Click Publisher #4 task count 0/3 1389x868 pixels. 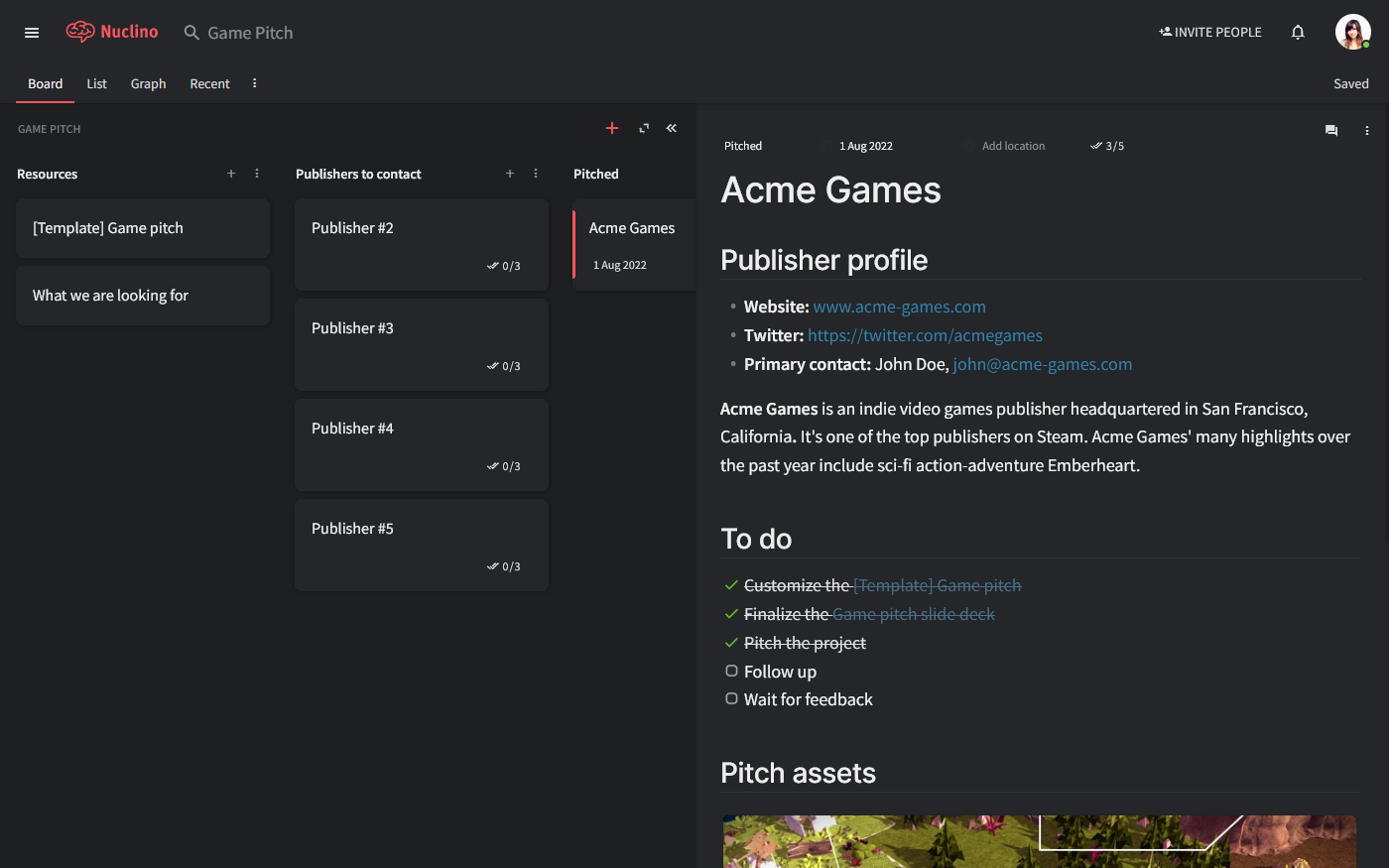[504, 466]
